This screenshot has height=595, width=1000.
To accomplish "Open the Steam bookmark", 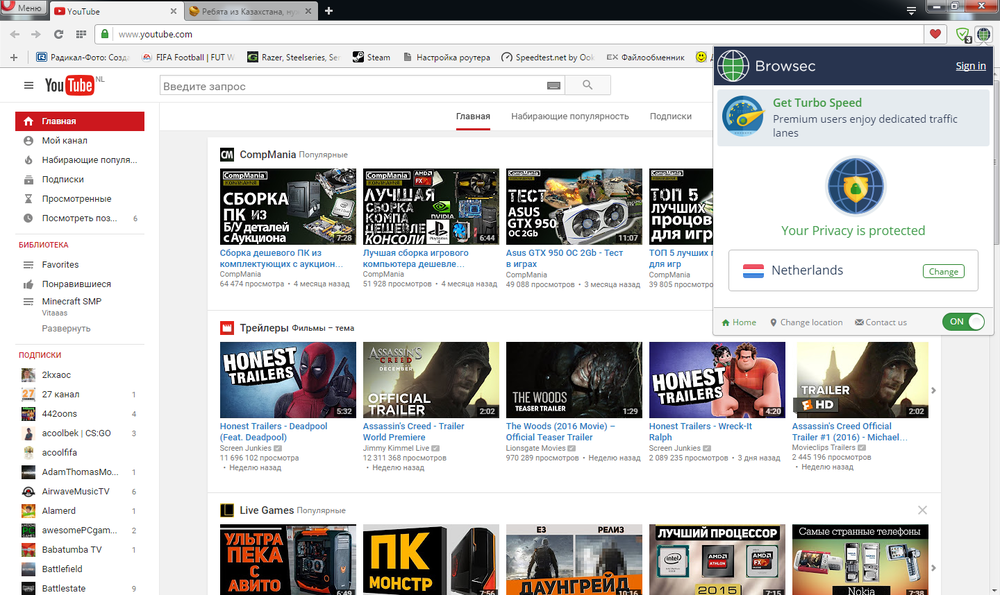I will 372,57.
